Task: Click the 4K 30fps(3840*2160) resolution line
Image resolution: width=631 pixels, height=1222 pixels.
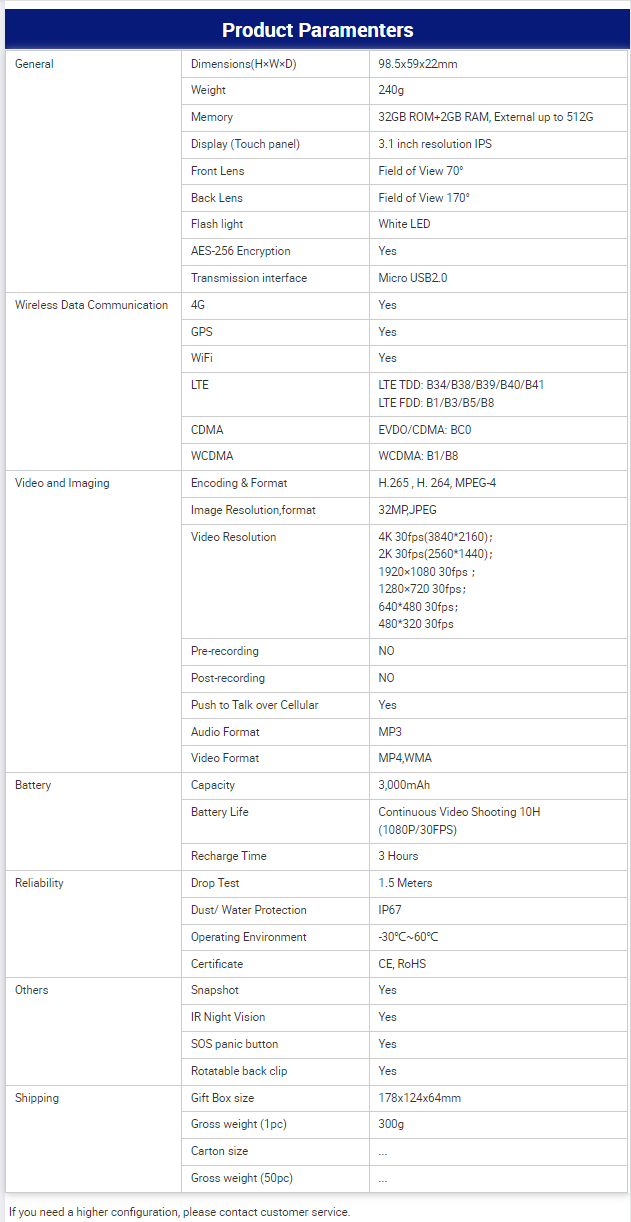Action: [435, 537]
